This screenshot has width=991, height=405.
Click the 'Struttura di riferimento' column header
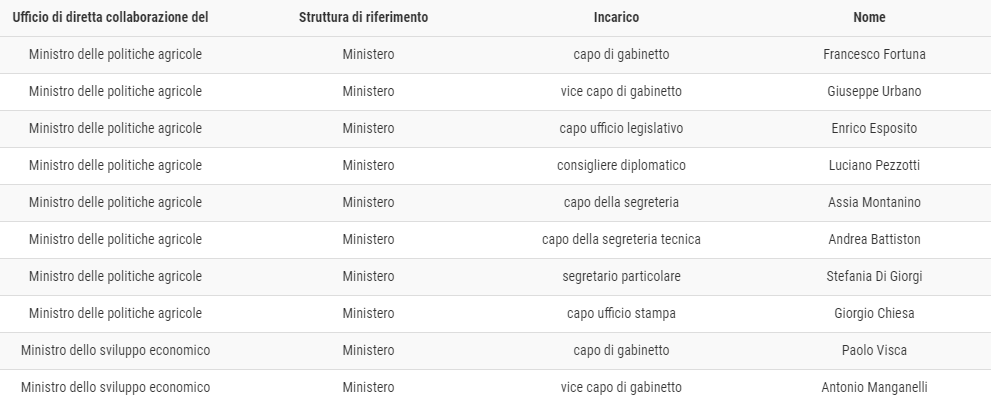[363, 18]
